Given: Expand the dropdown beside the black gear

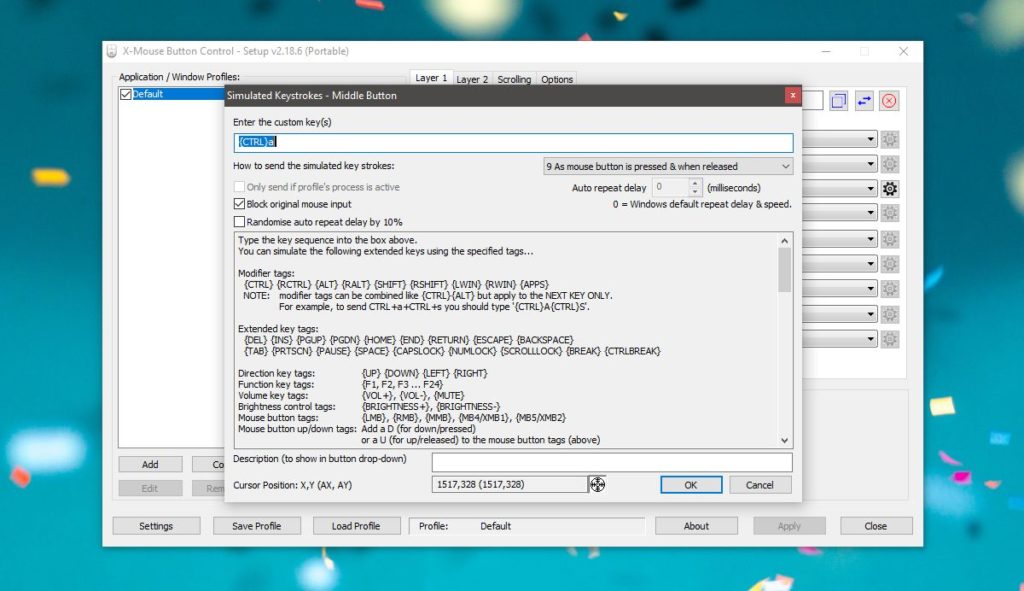Looking at the screenshot, I should coord(870,189).
